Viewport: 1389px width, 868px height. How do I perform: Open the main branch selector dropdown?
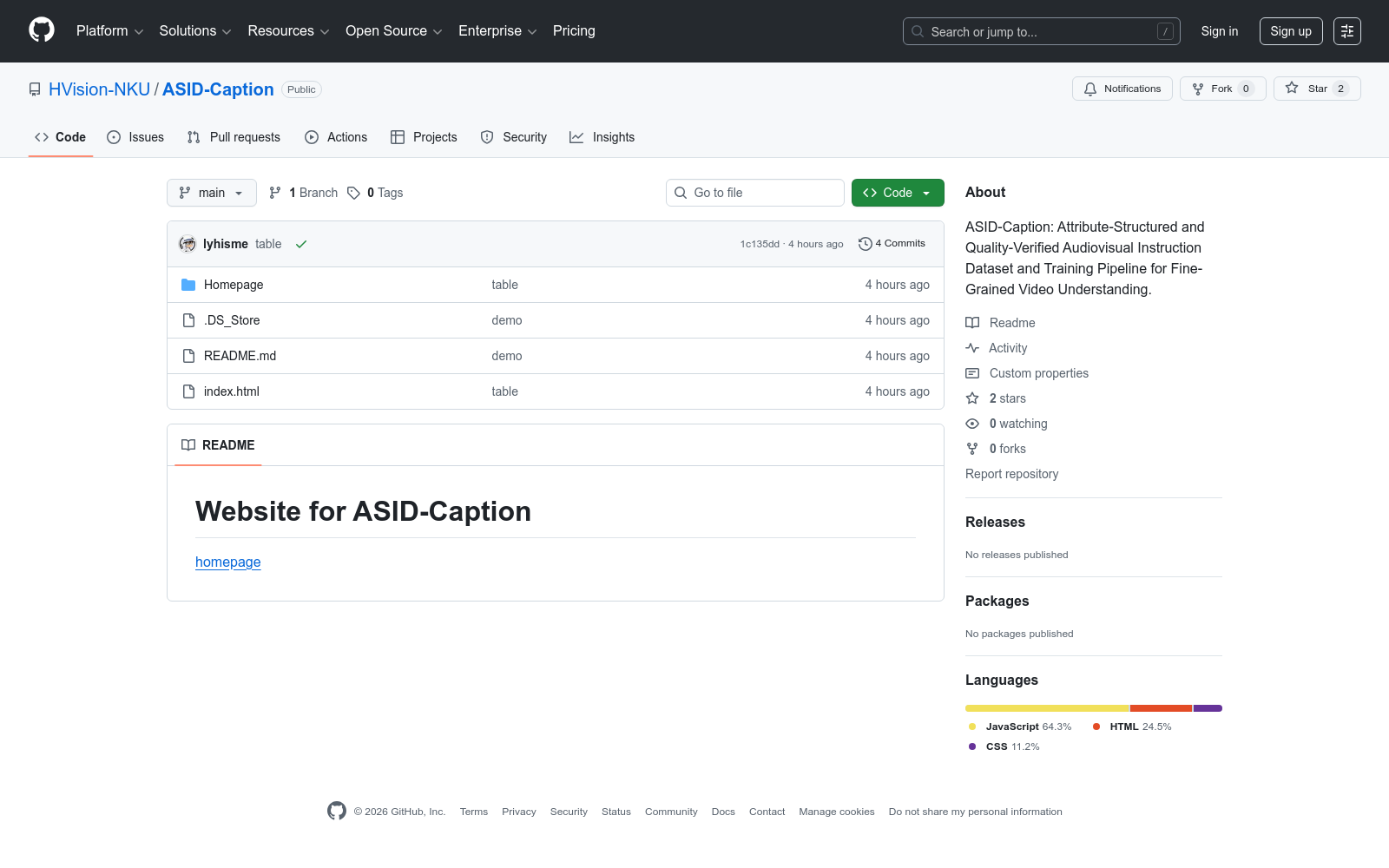[212, 193]
